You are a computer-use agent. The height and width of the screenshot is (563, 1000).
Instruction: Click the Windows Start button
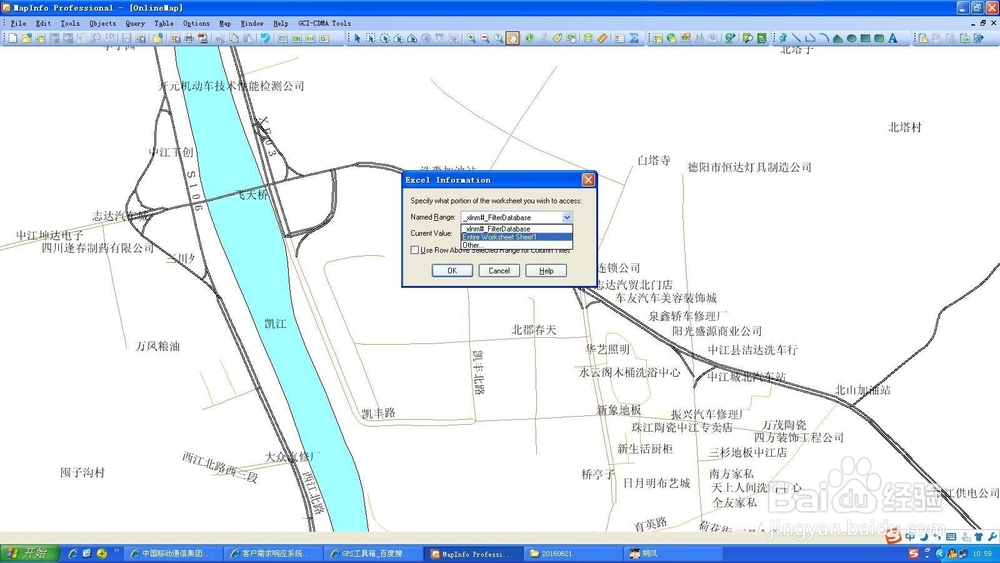click(x=29, y=553)
